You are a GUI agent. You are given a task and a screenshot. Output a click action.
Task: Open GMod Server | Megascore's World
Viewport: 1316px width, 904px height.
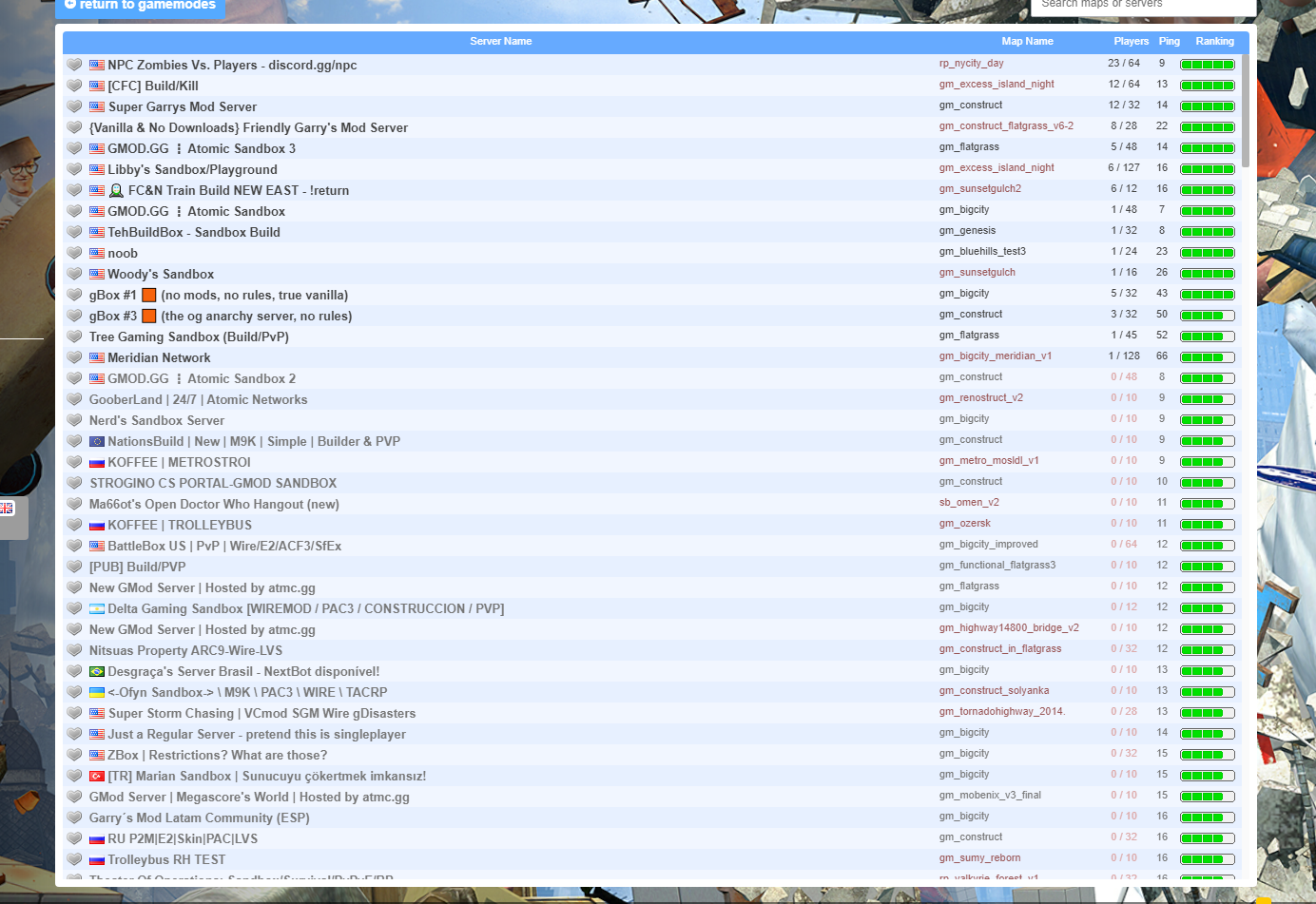click(x=249, y=798)
